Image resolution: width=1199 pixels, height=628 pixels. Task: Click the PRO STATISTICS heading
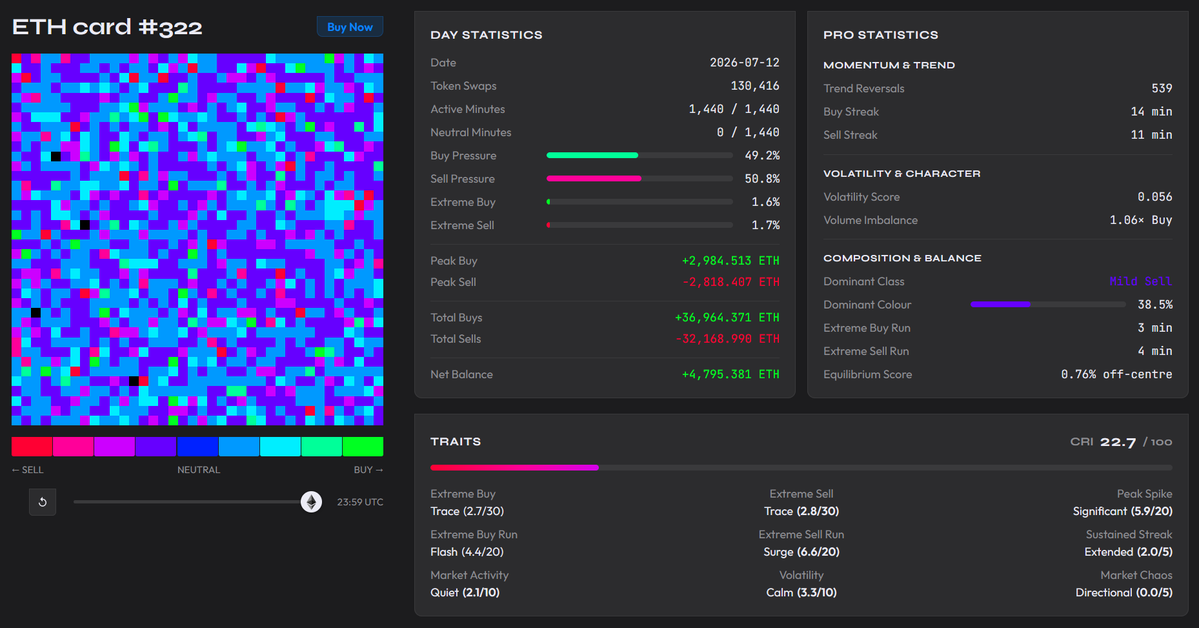(x=881, y=35)
